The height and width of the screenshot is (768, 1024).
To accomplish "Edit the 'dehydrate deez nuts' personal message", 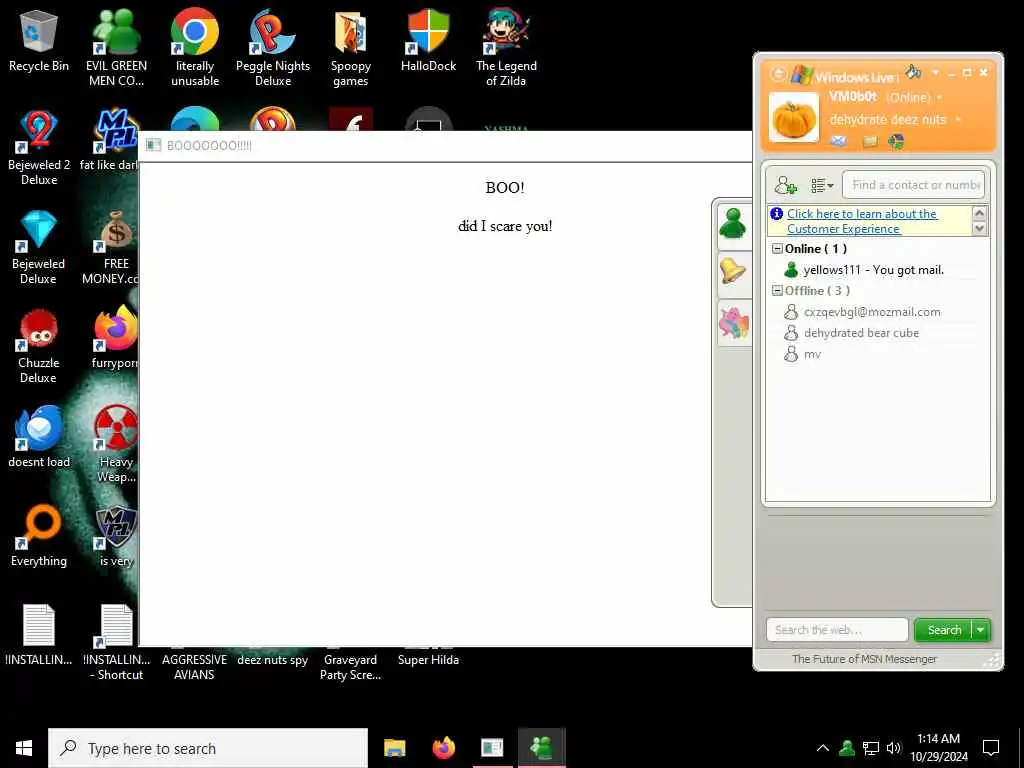I will tap(888, 120).
